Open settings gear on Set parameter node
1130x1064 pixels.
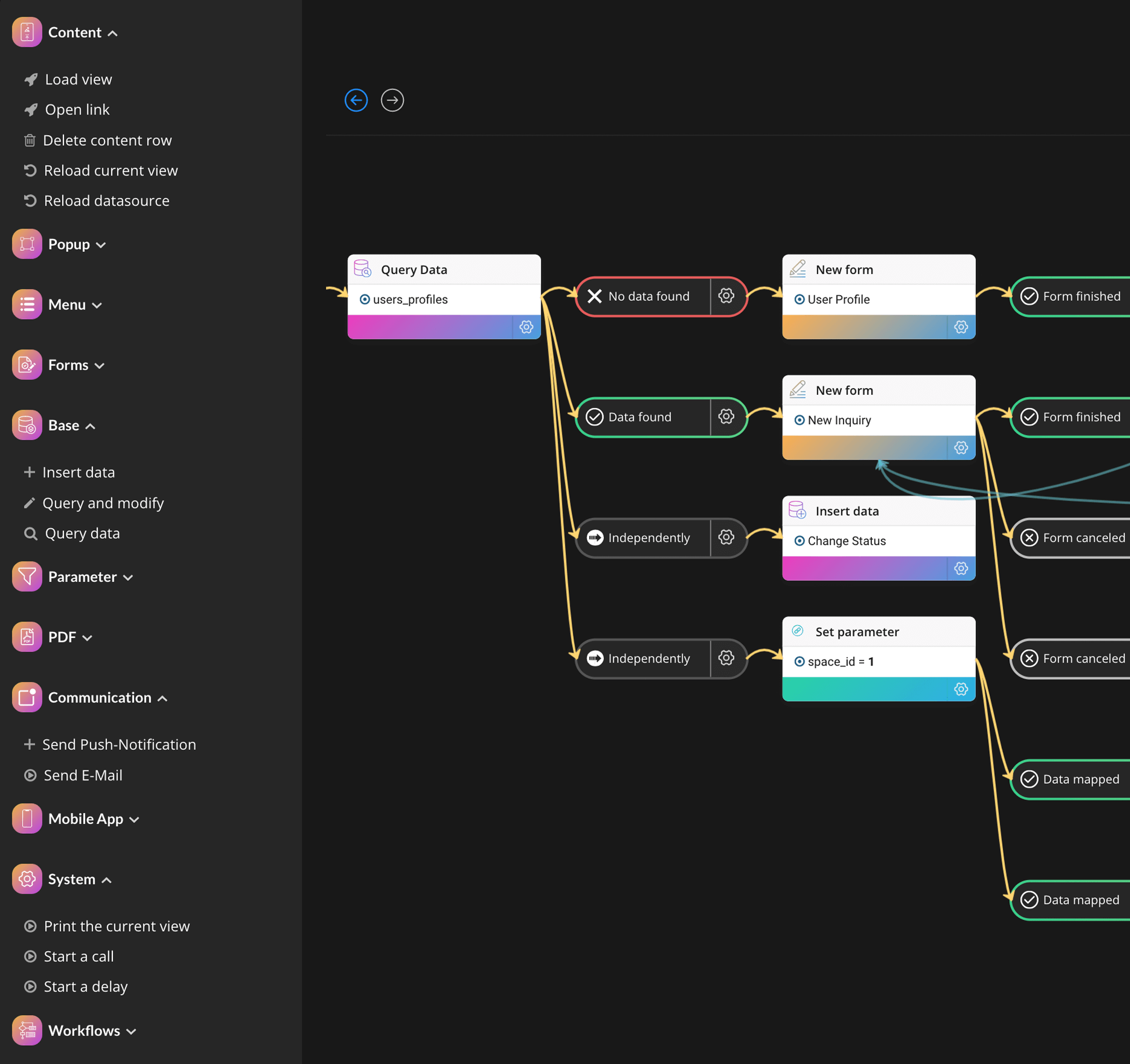[961, 689]
